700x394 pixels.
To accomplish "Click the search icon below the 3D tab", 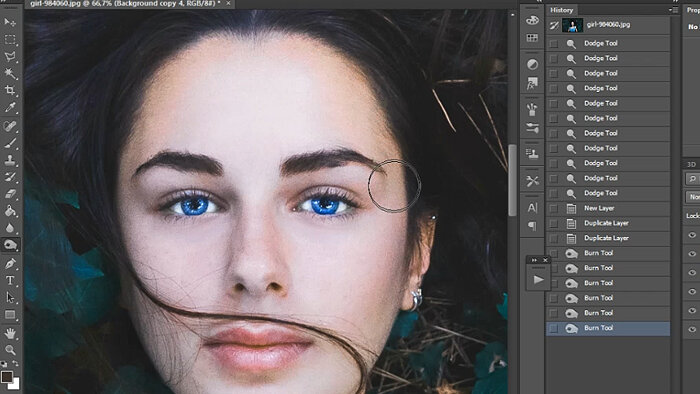I will click(692, 179).
